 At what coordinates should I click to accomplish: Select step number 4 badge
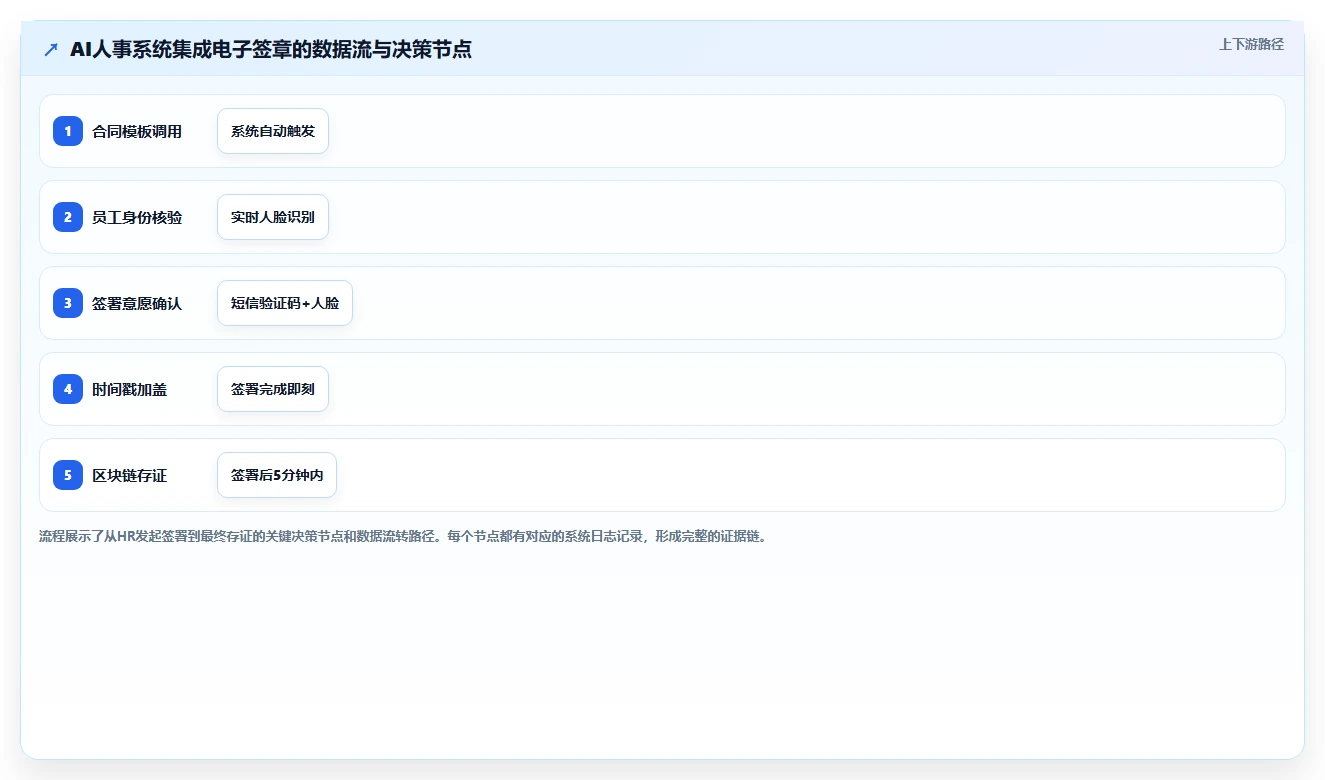click(x=68, y=389)
